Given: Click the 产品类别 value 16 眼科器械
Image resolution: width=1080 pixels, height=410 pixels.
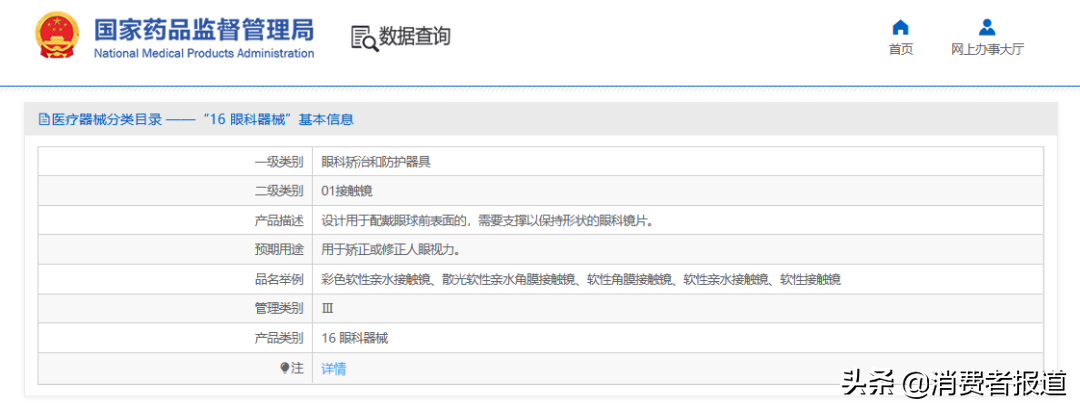Looking at the screenshot, I should click(x=354, y=338).
